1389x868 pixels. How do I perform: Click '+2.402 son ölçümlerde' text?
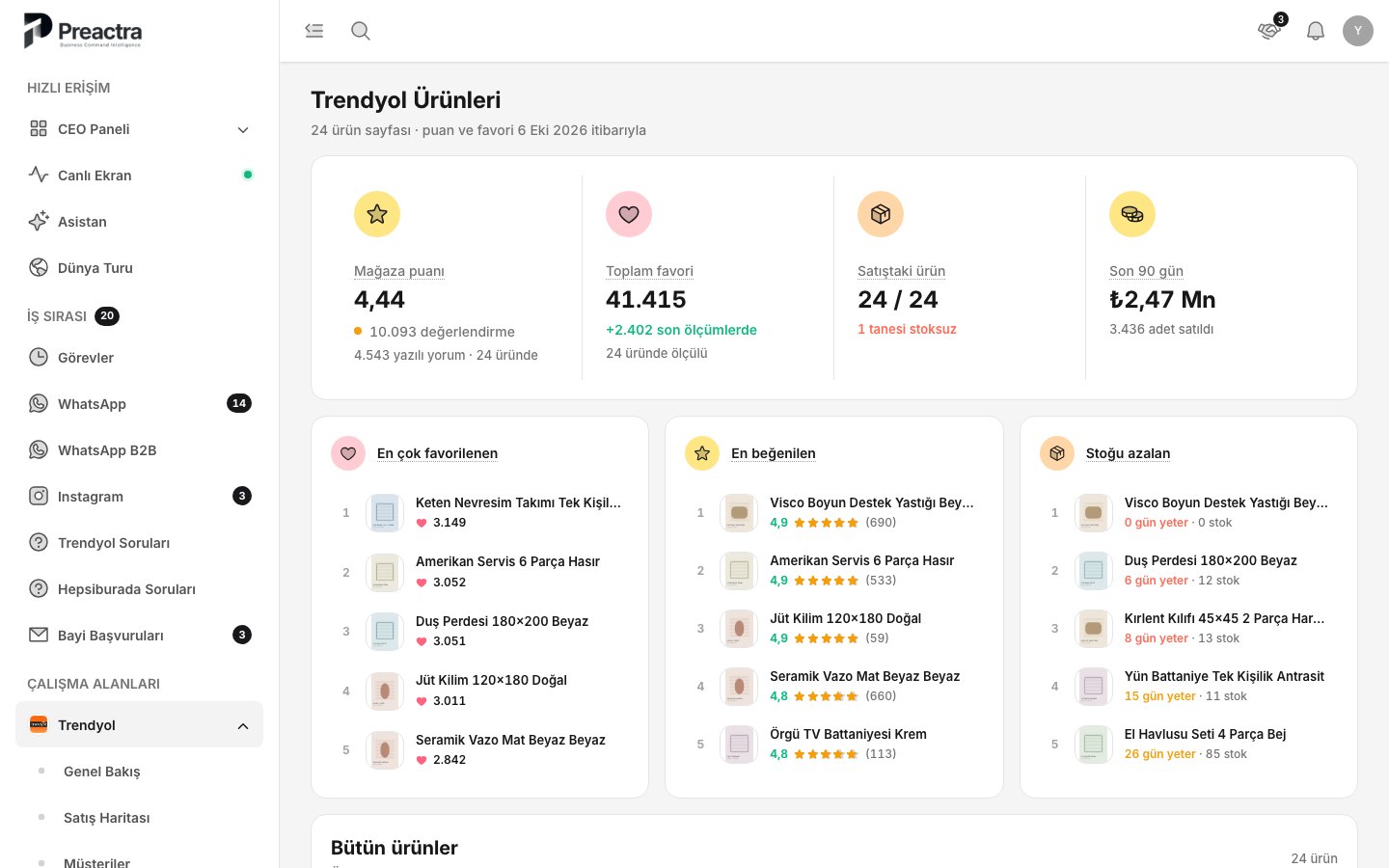point(681,330)
